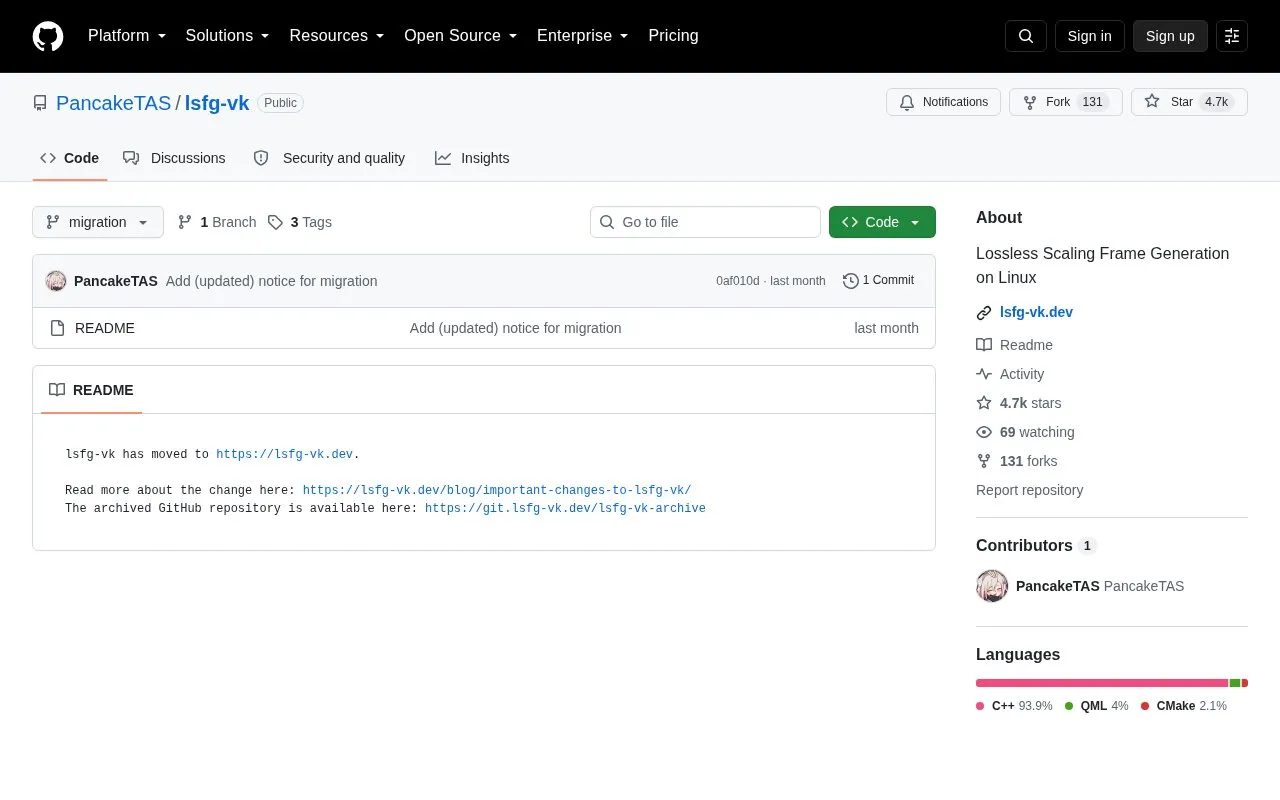View 69 watching in sidebar
This screenshot has height=800, width=1280.
click(x=1026, y=432)
